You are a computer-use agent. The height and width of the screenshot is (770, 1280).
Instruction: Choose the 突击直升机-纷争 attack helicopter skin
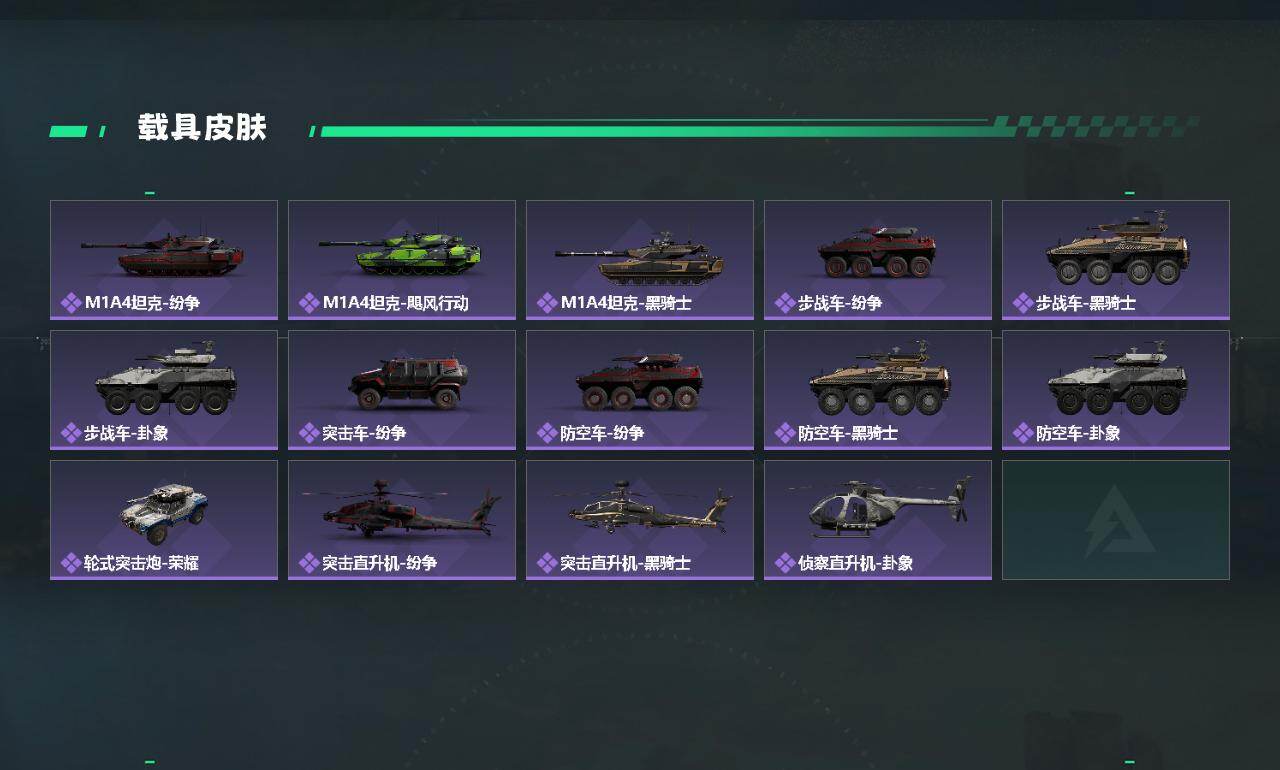point(402,520)
